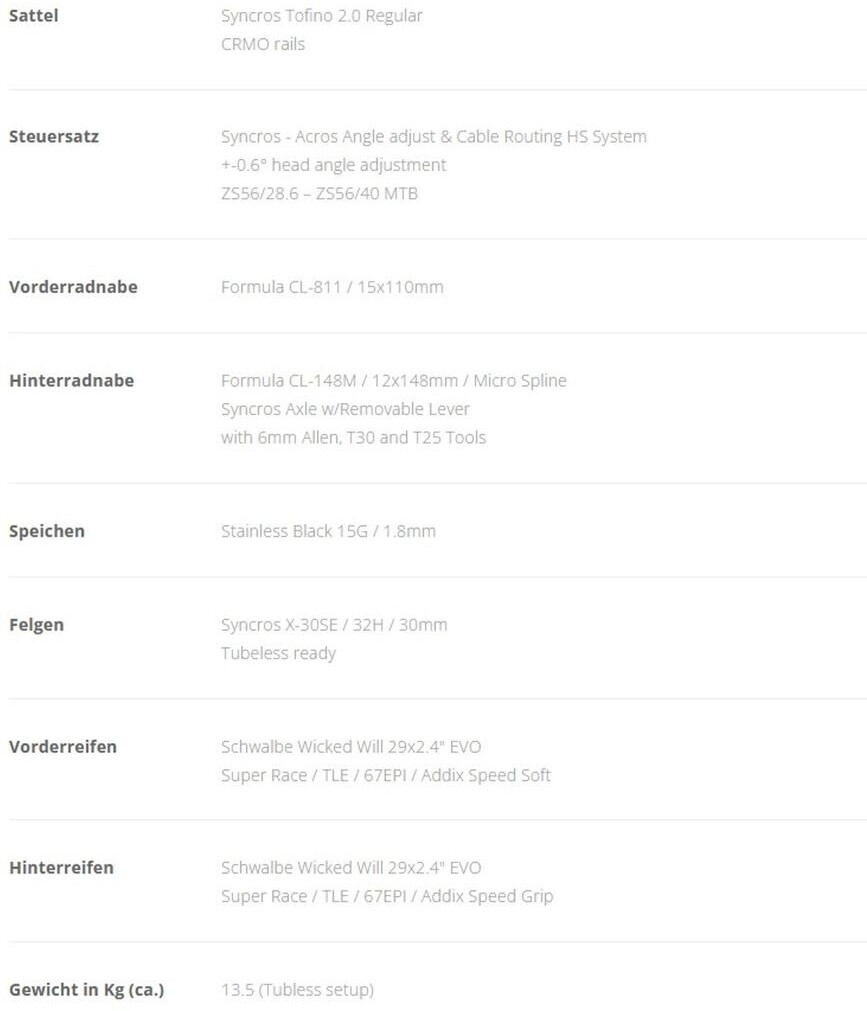Select the line ending in Addix Speed Grip
The width and height of the screenshot is (867, 1011).
click(386, 896)
